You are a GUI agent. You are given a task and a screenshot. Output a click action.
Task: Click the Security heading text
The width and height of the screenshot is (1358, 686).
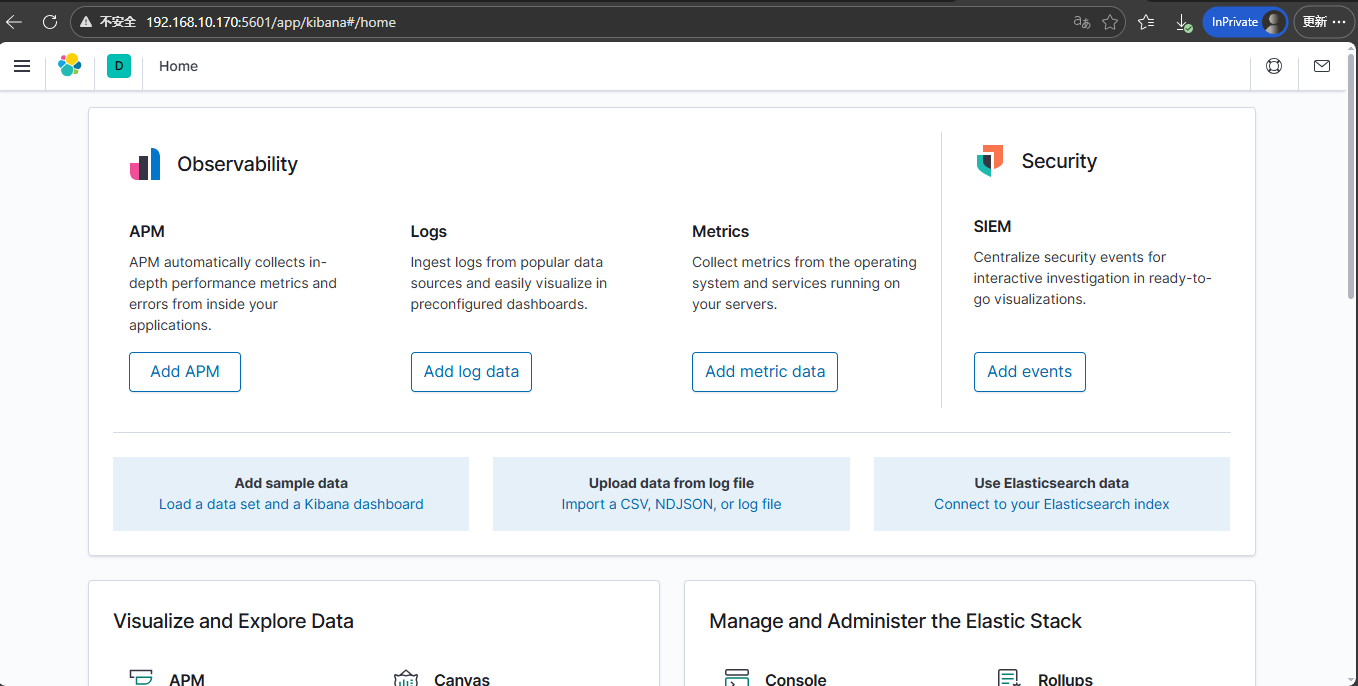(1059, 161)
